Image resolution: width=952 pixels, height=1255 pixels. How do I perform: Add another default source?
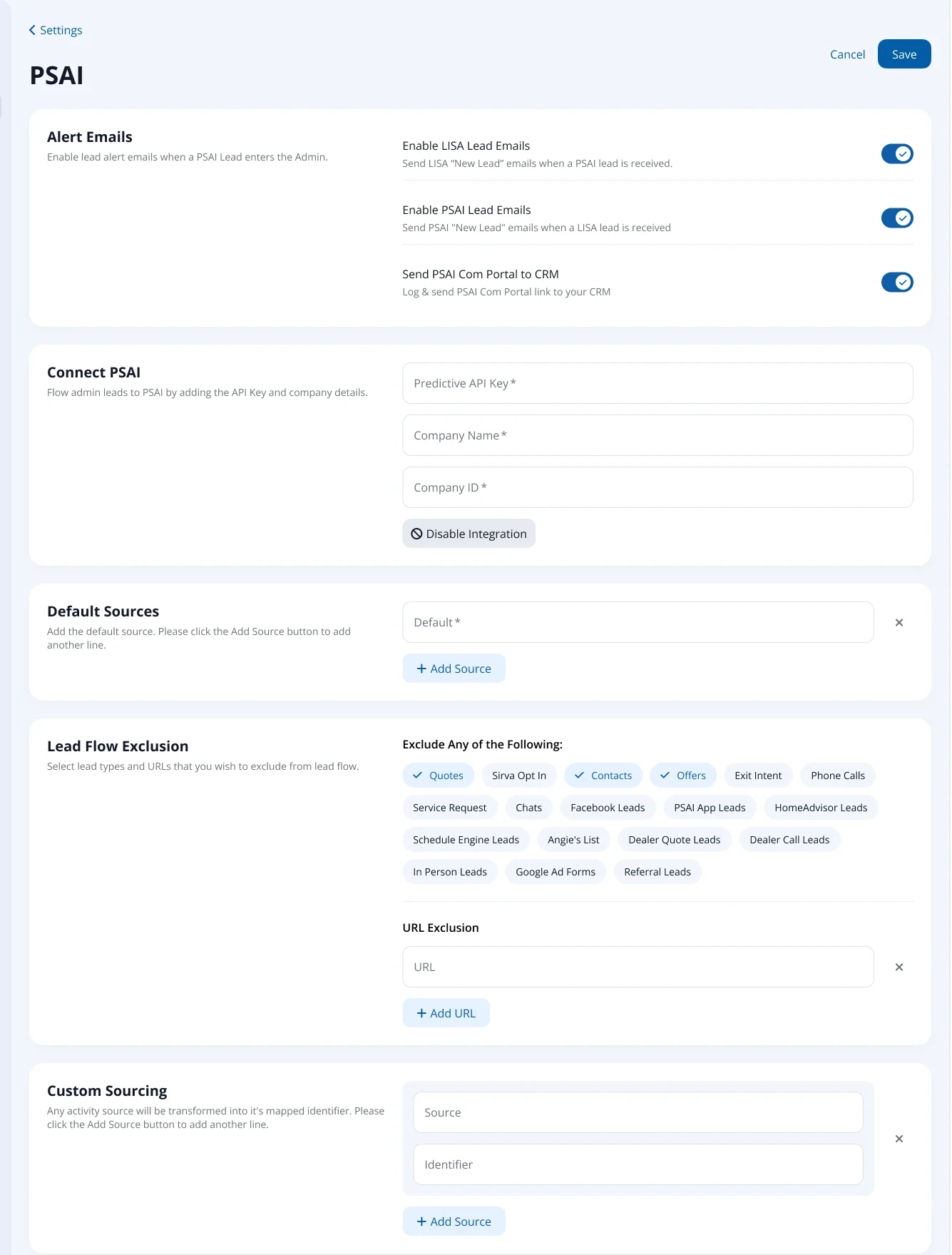(454, 669)
